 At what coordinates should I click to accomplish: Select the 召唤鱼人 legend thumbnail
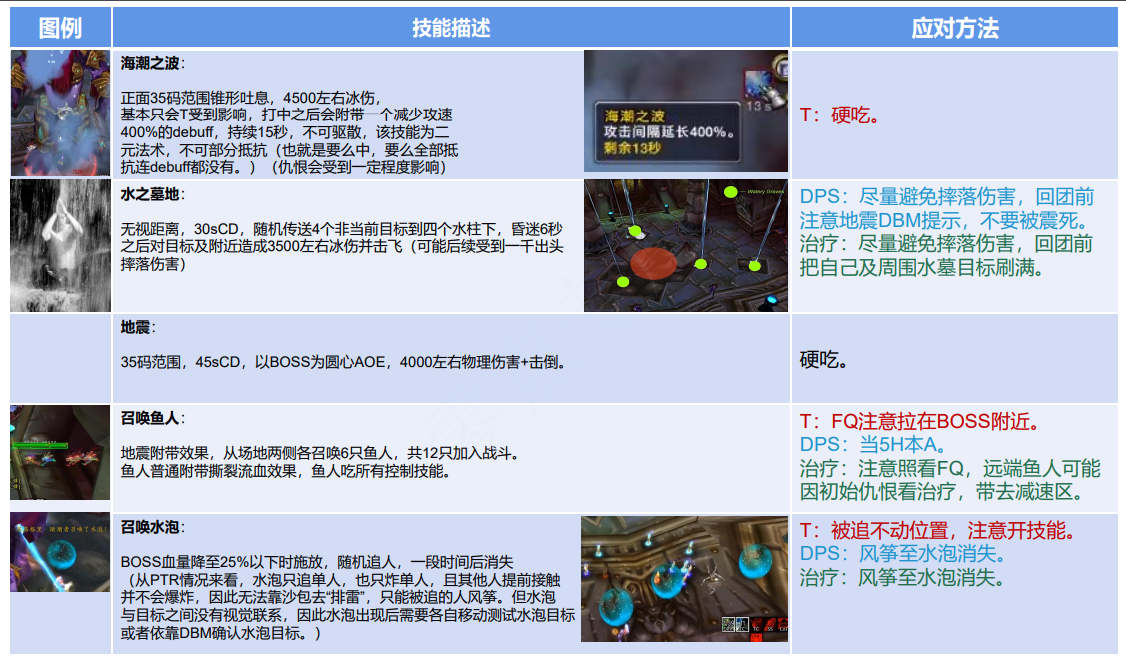pos(60,452)
